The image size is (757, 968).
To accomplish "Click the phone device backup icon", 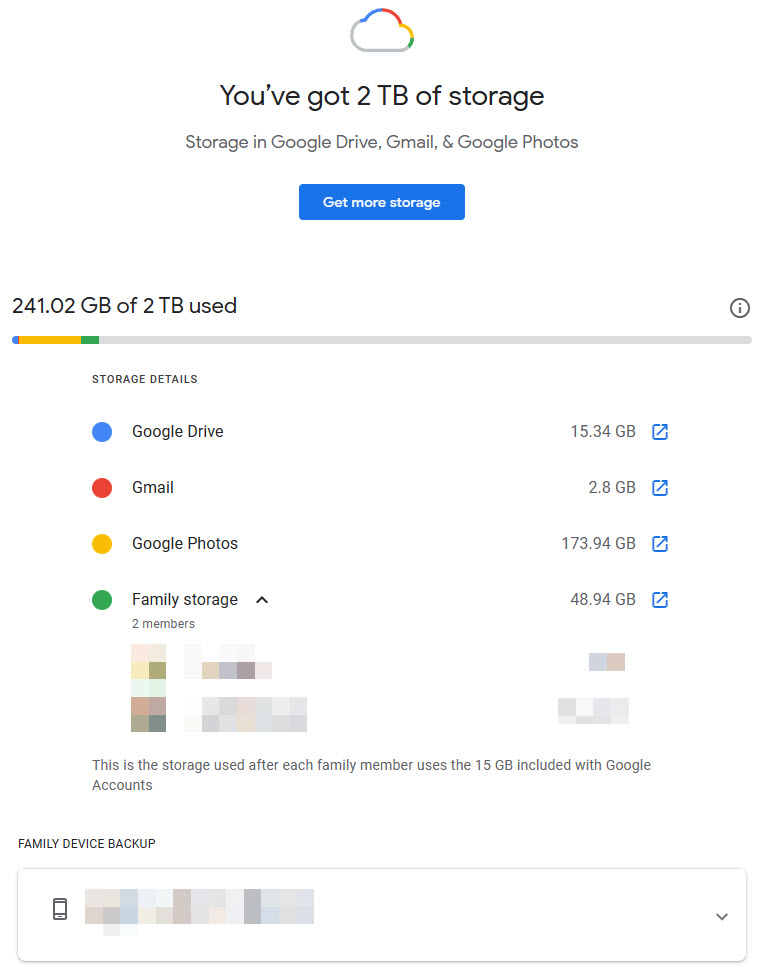I will click(60, 909).
